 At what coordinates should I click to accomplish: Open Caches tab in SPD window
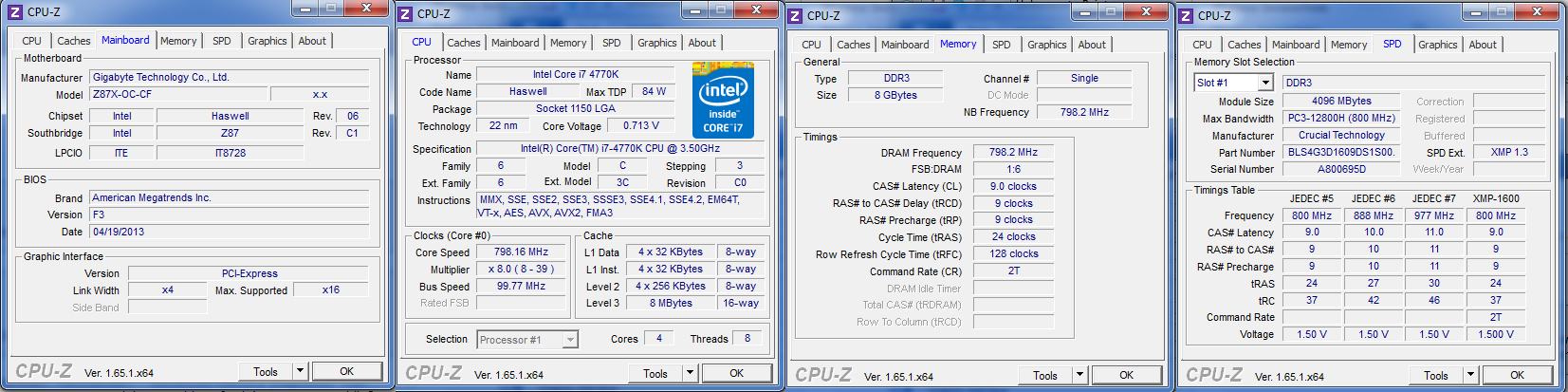point(1245,45)
